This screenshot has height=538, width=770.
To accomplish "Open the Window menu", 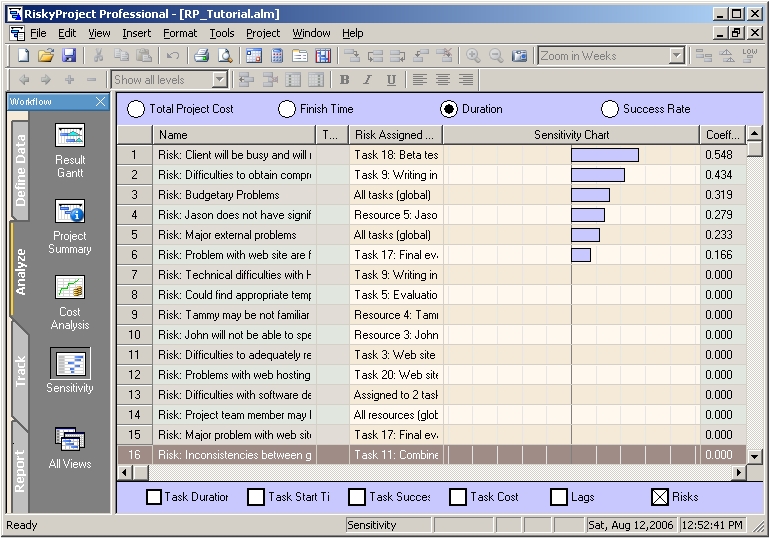I will 311,33.
